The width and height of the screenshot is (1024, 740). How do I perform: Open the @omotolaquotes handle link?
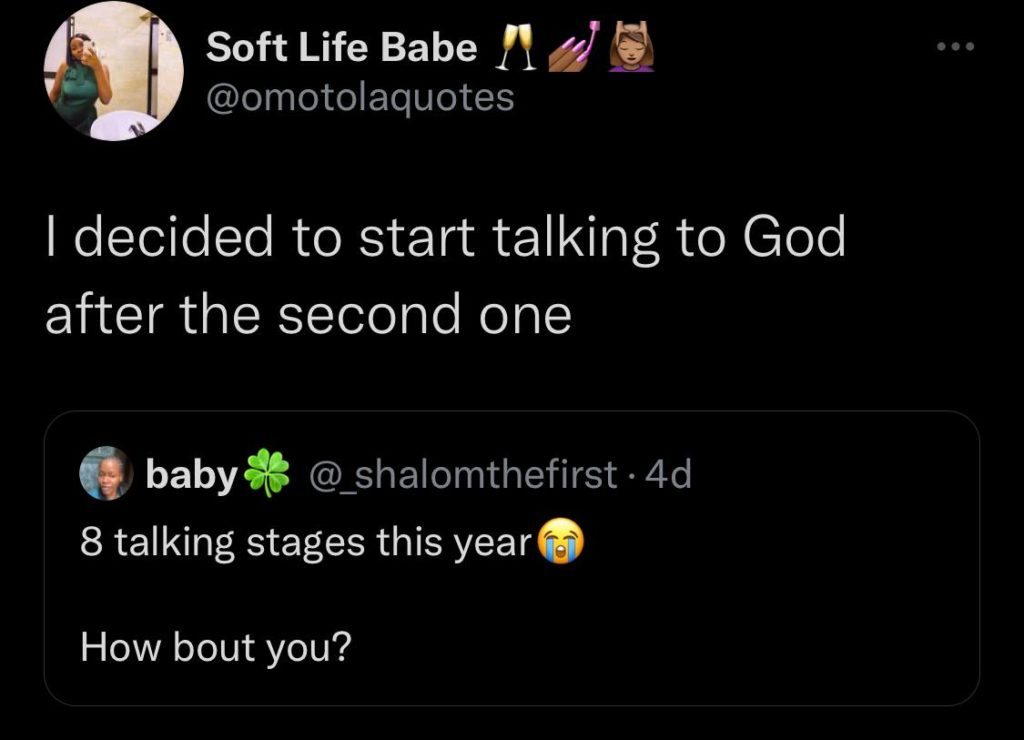pos(360,97)
